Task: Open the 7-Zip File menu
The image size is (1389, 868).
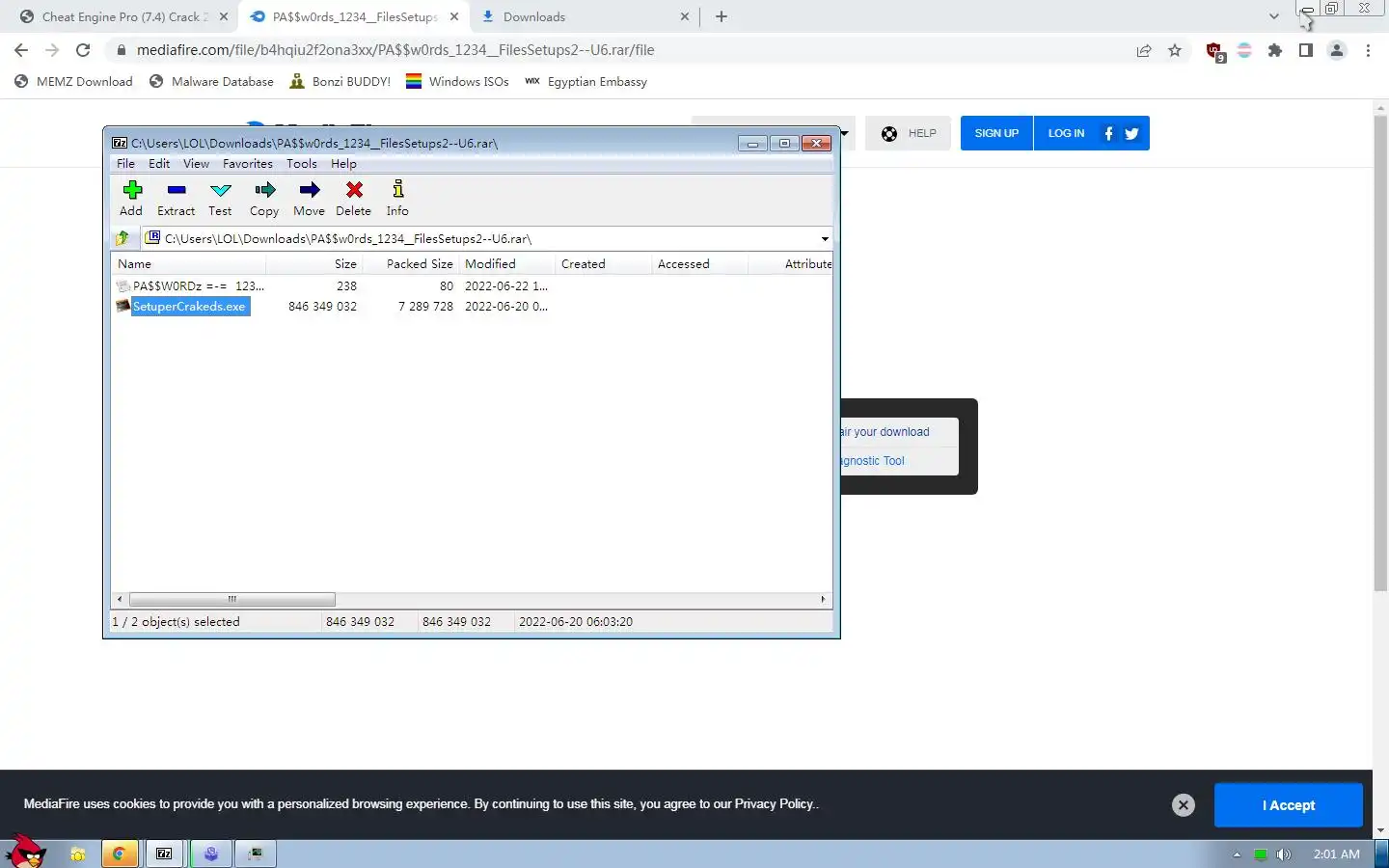Action: (126, 164)
